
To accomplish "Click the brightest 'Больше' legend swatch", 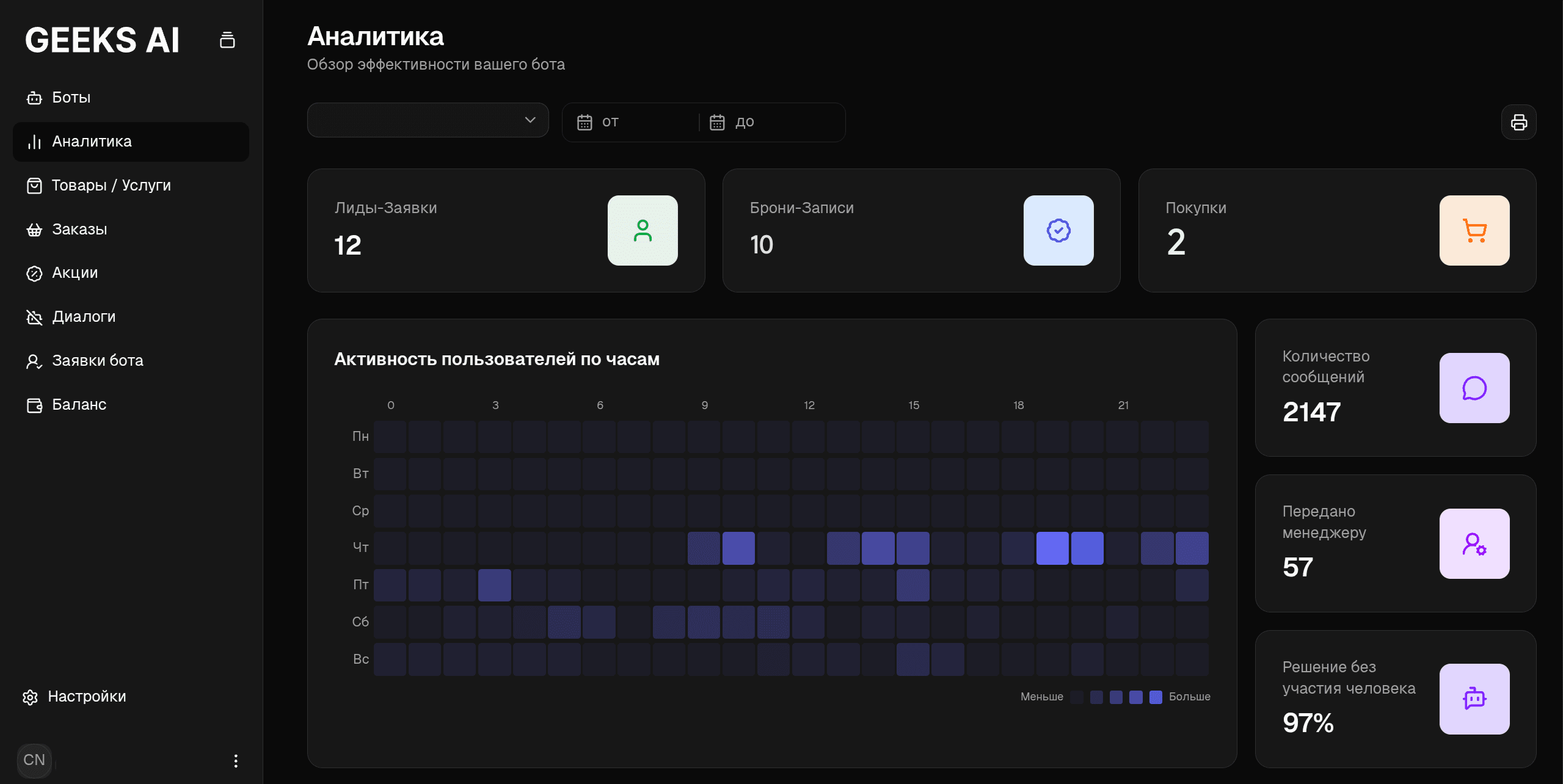I will coord(1156,697).
